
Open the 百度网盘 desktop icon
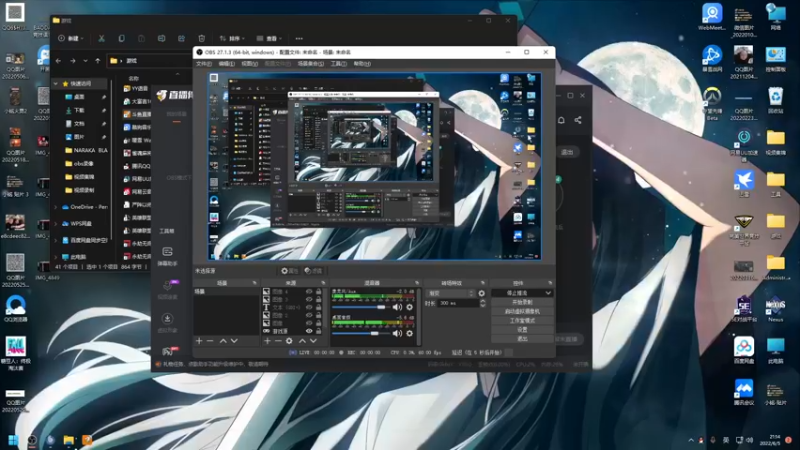click(744, 350)
